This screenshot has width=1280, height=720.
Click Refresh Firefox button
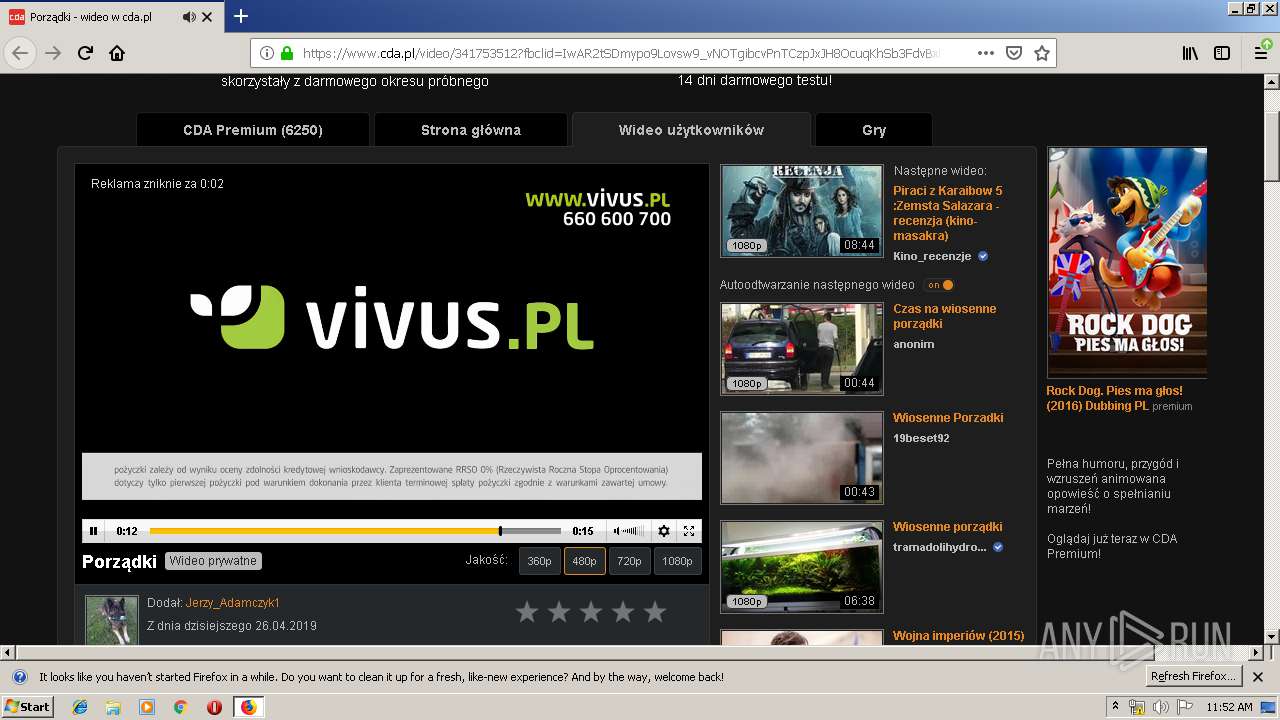[x=1193, y=676]
